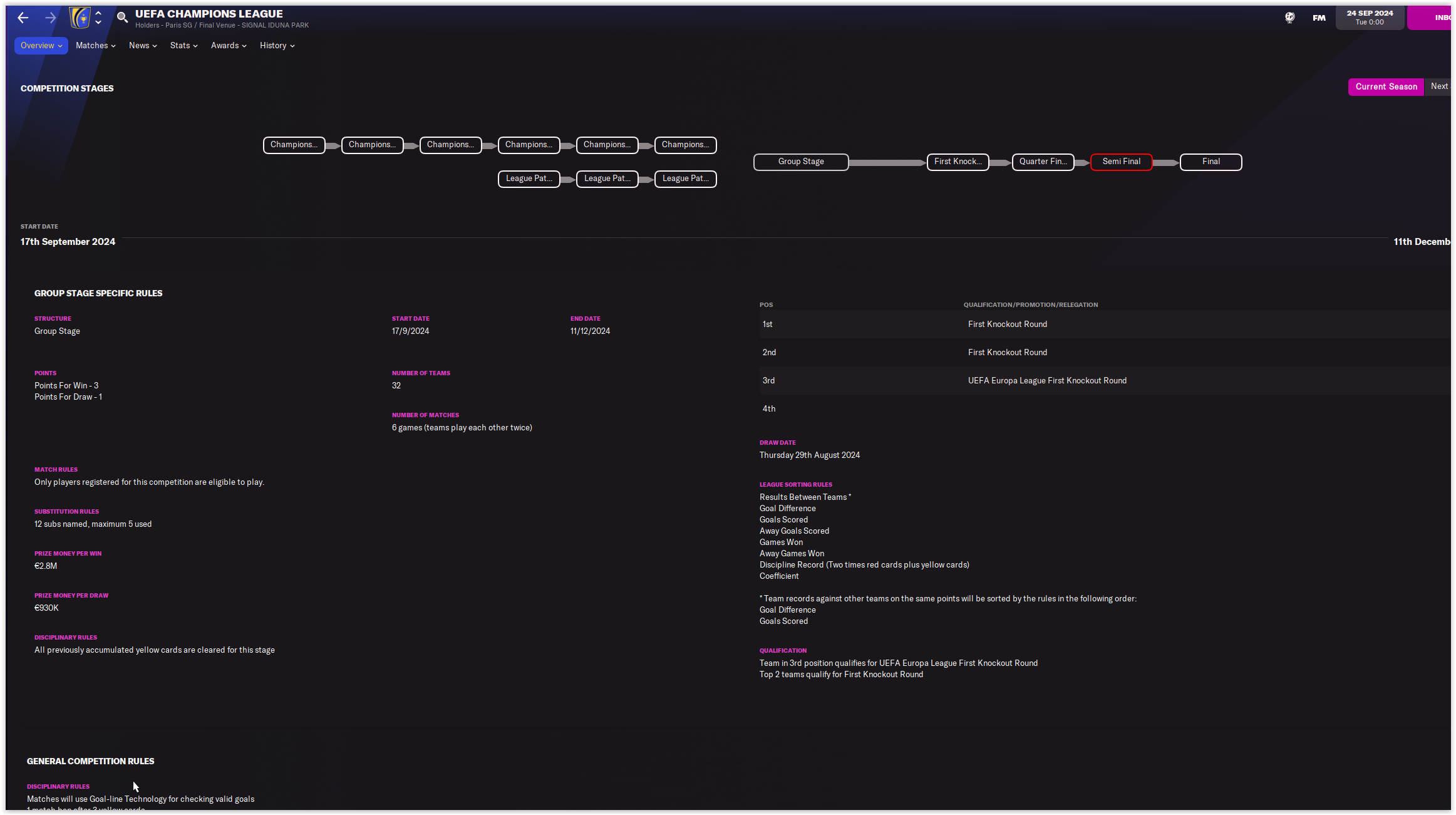Select the Current Season toggle

coord(1386,87)
